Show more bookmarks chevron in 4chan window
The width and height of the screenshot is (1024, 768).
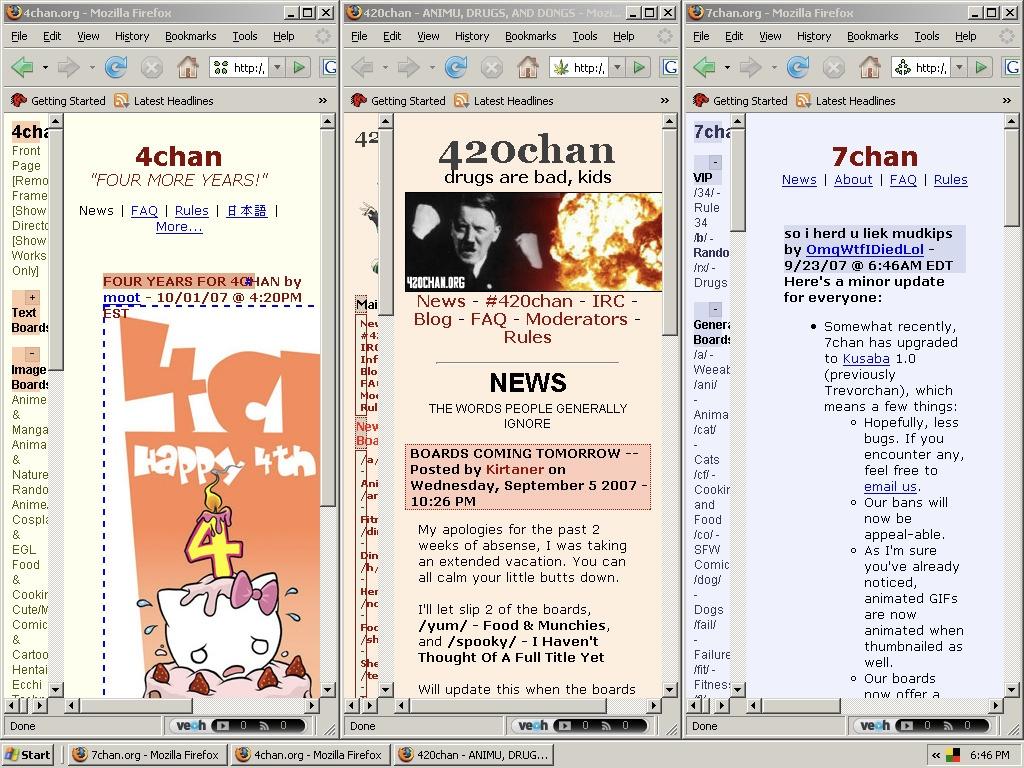(x=323, y=101)
